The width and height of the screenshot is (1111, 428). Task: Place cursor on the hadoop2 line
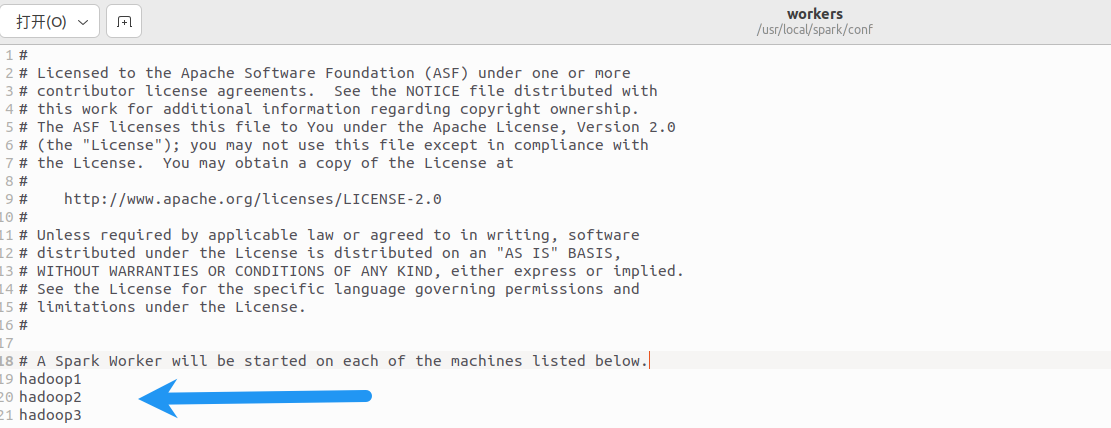point(50,397)
